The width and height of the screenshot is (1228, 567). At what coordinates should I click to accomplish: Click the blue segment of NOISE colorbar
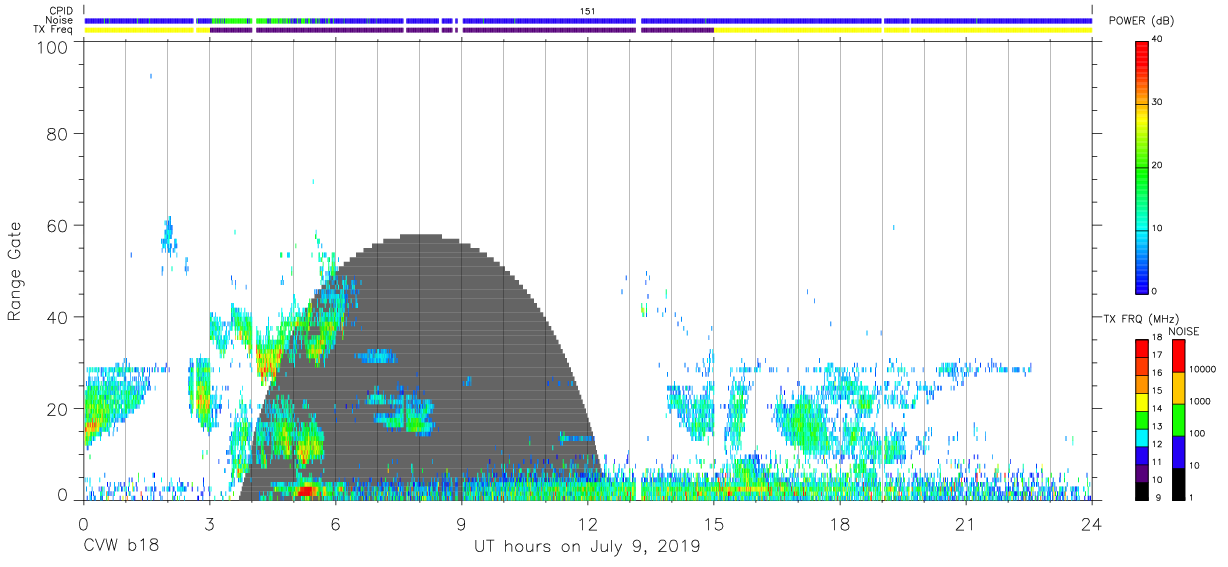pos(1179,452)
